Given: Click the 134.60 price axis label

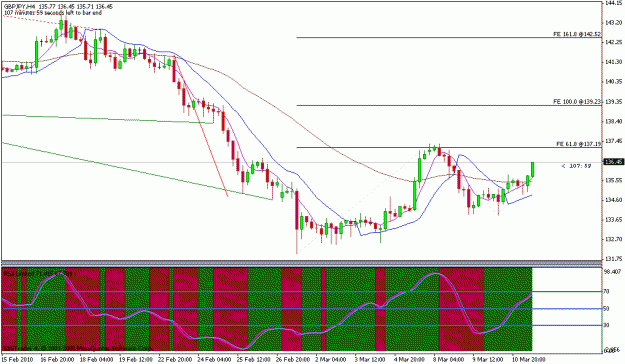Looking at the screenshot, I should click(614, 200).
